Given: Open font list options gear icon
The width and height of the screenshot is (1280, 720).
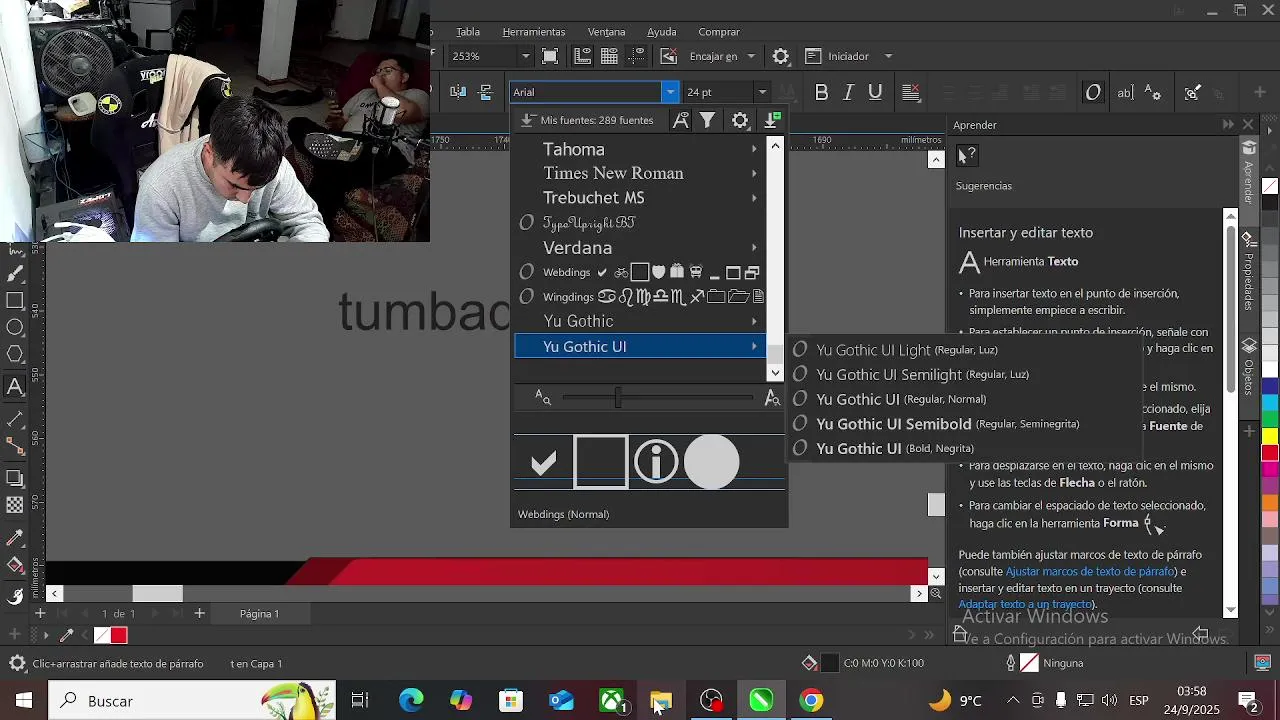Looking at the screenshot, I should [740, 120].
